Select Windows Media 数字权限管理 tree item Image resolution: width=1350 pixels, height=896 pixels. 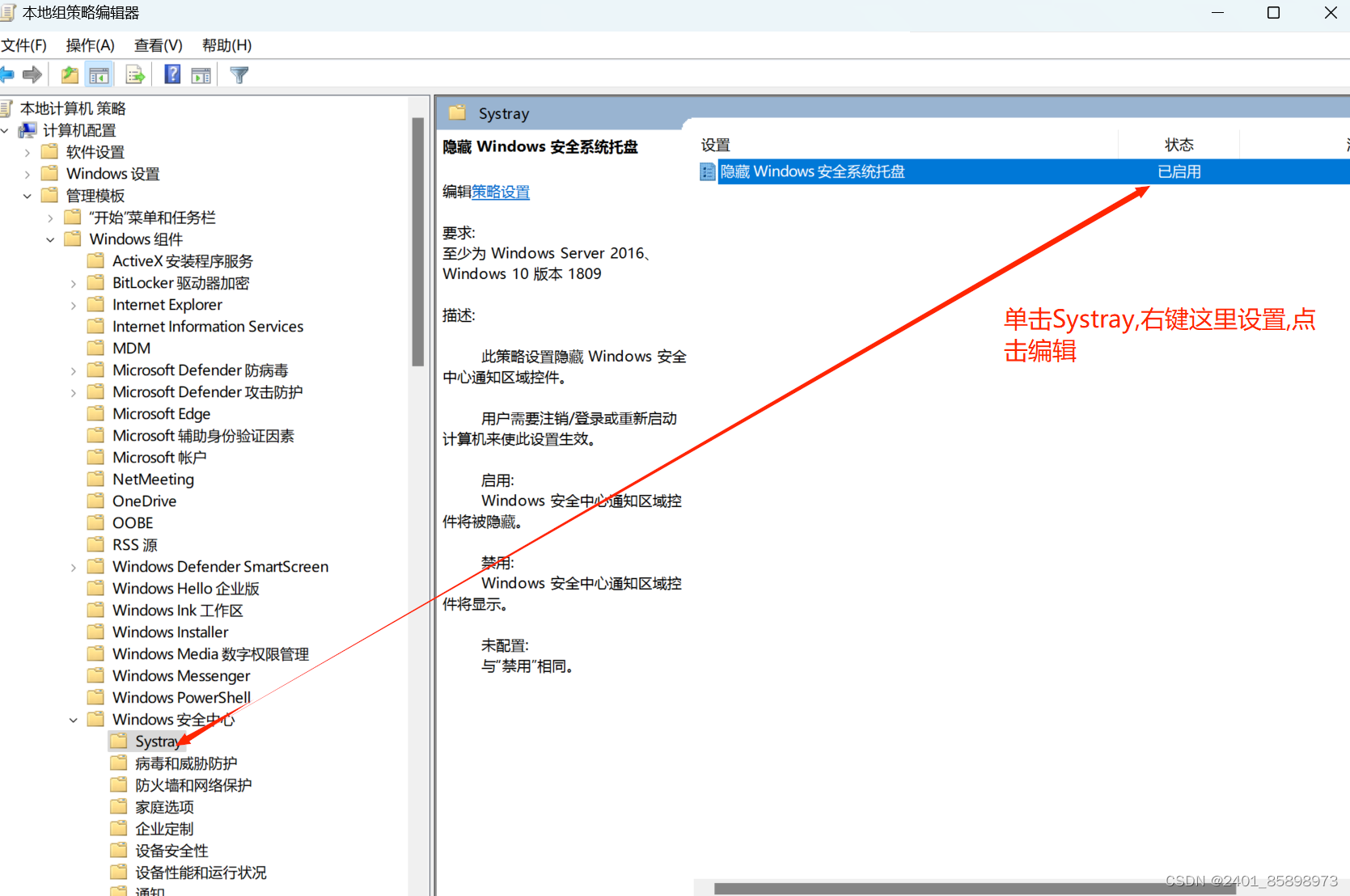[211, 653]
